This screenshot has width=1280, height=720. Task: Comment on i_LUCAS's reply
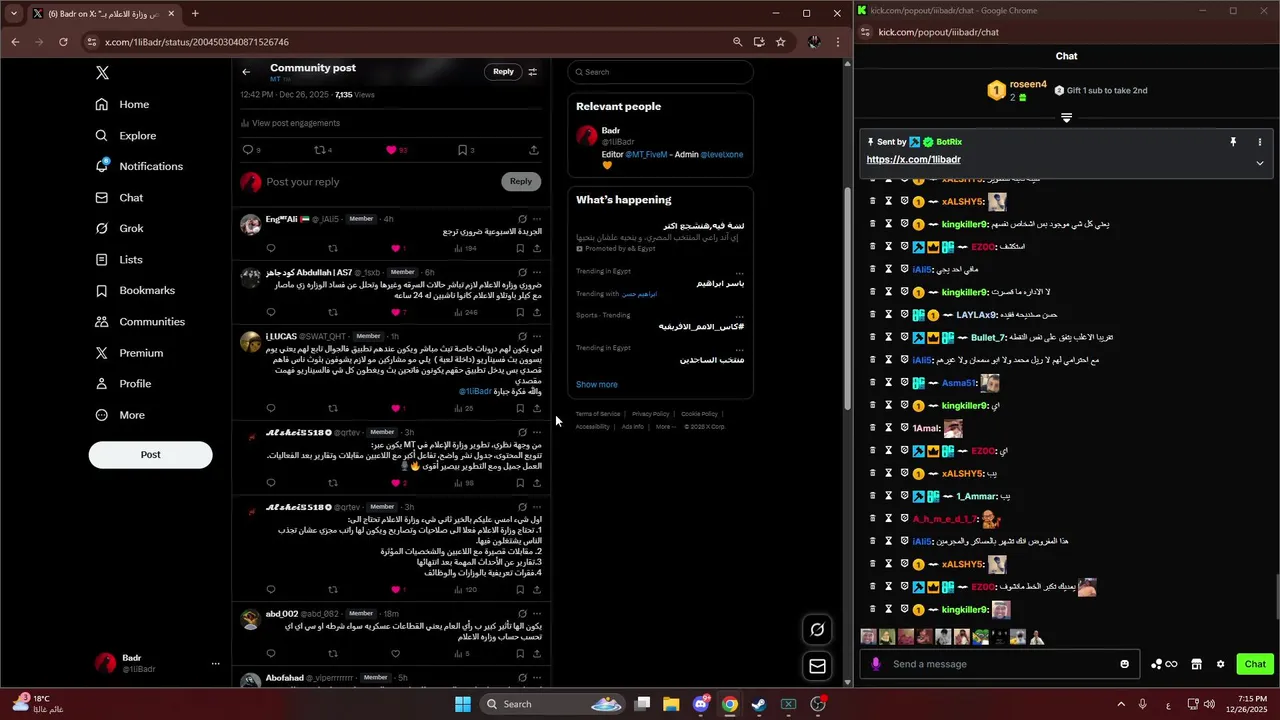click(271, 408)
